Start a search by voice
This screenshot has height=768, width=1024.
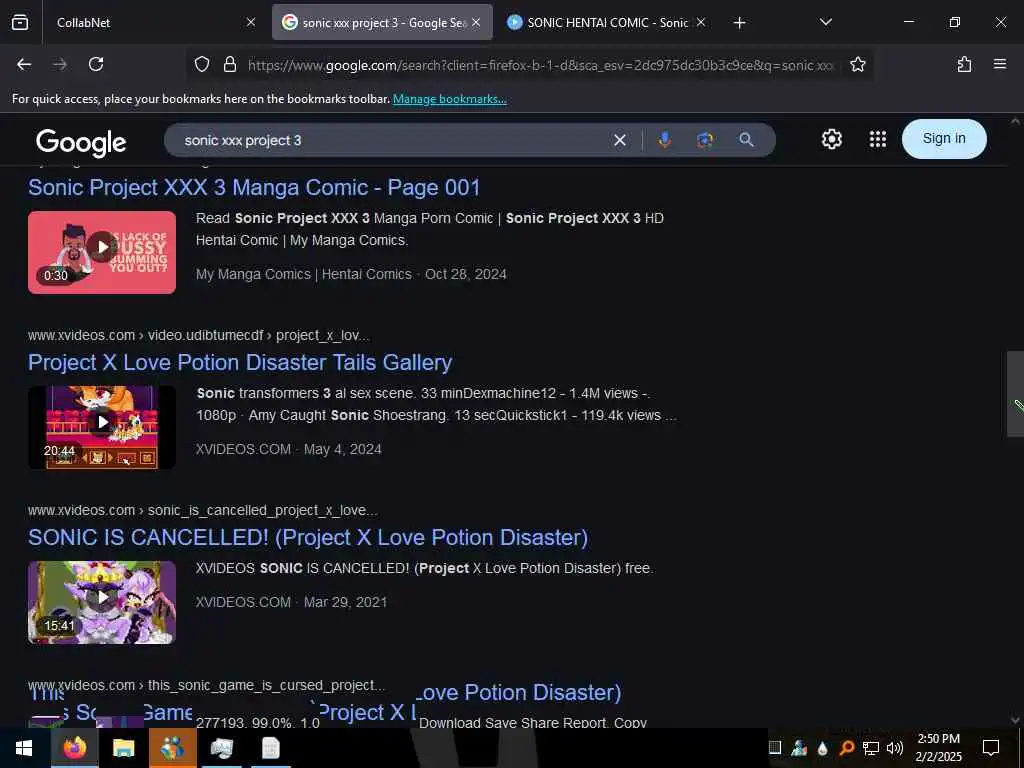[665, 140]
